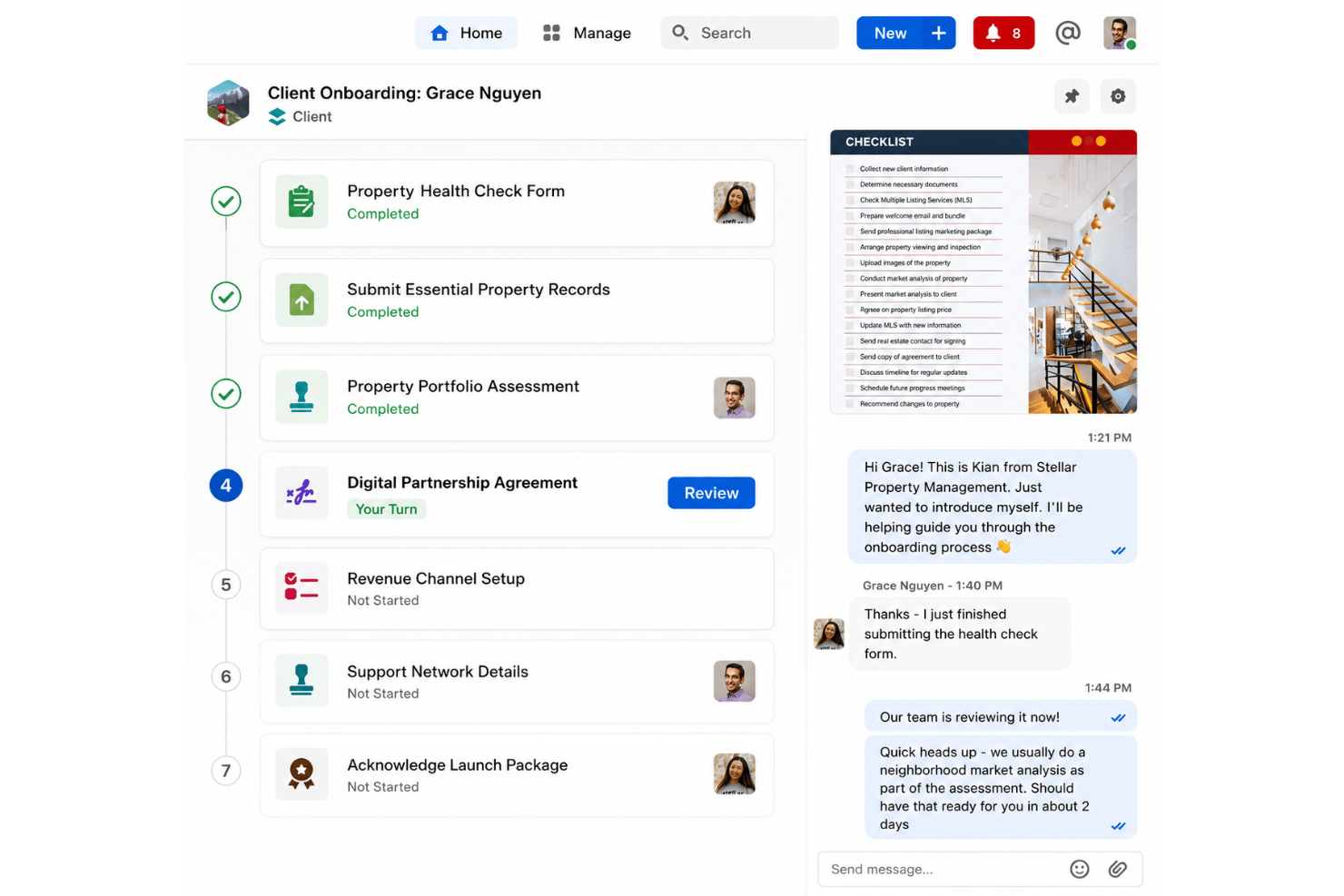
Task: Check 'Upload images of the property' checklist box
Action: (x=850, y=263)
